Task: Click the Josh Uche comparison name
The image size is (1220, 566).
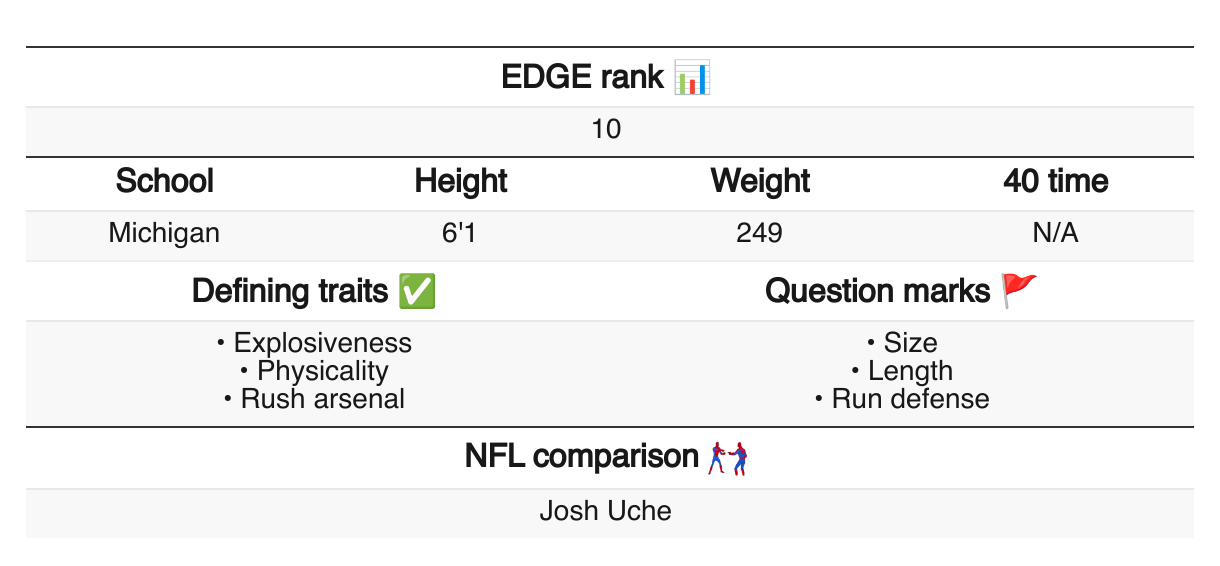Action: coord(606,512)
